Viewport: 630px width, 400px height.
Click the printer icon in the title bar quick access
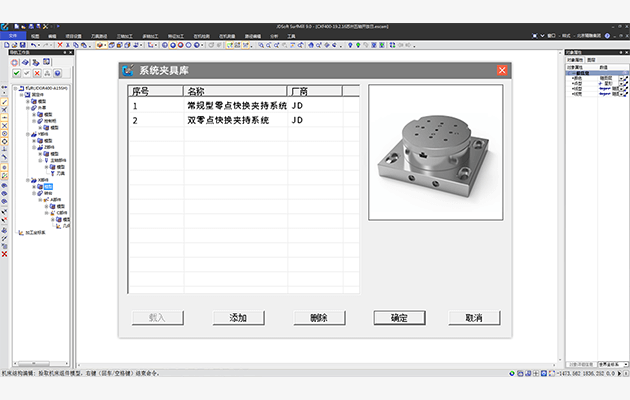[x=31, y=27]
